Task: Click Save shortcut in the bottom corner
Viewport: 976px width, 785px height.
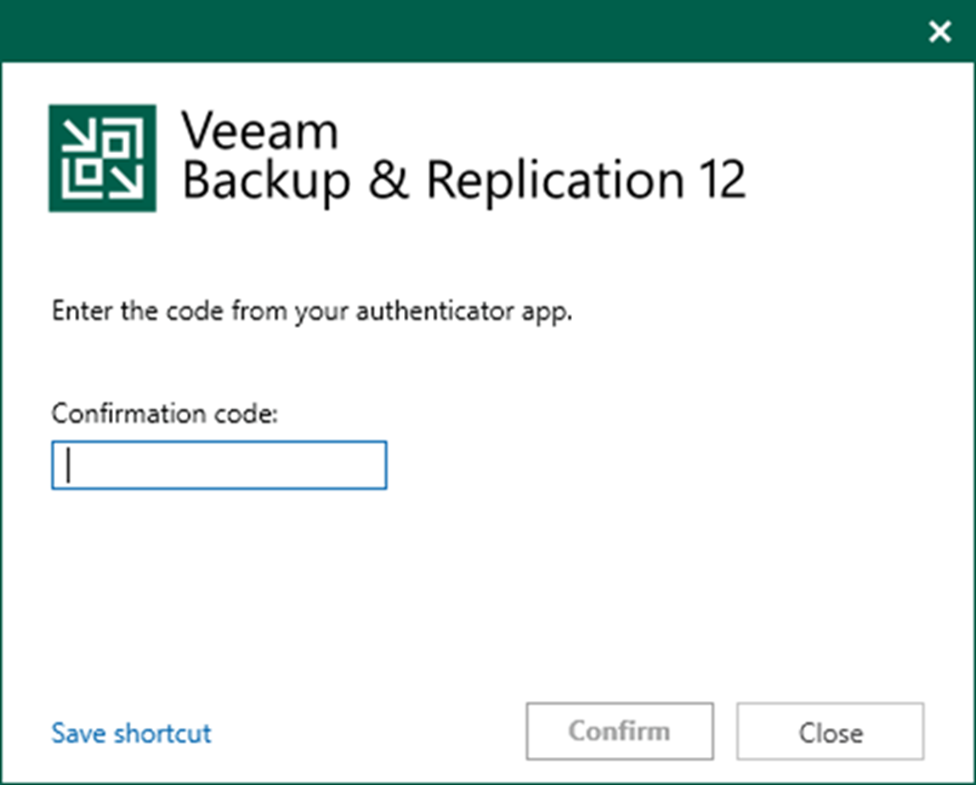Action: coord(130,733)
